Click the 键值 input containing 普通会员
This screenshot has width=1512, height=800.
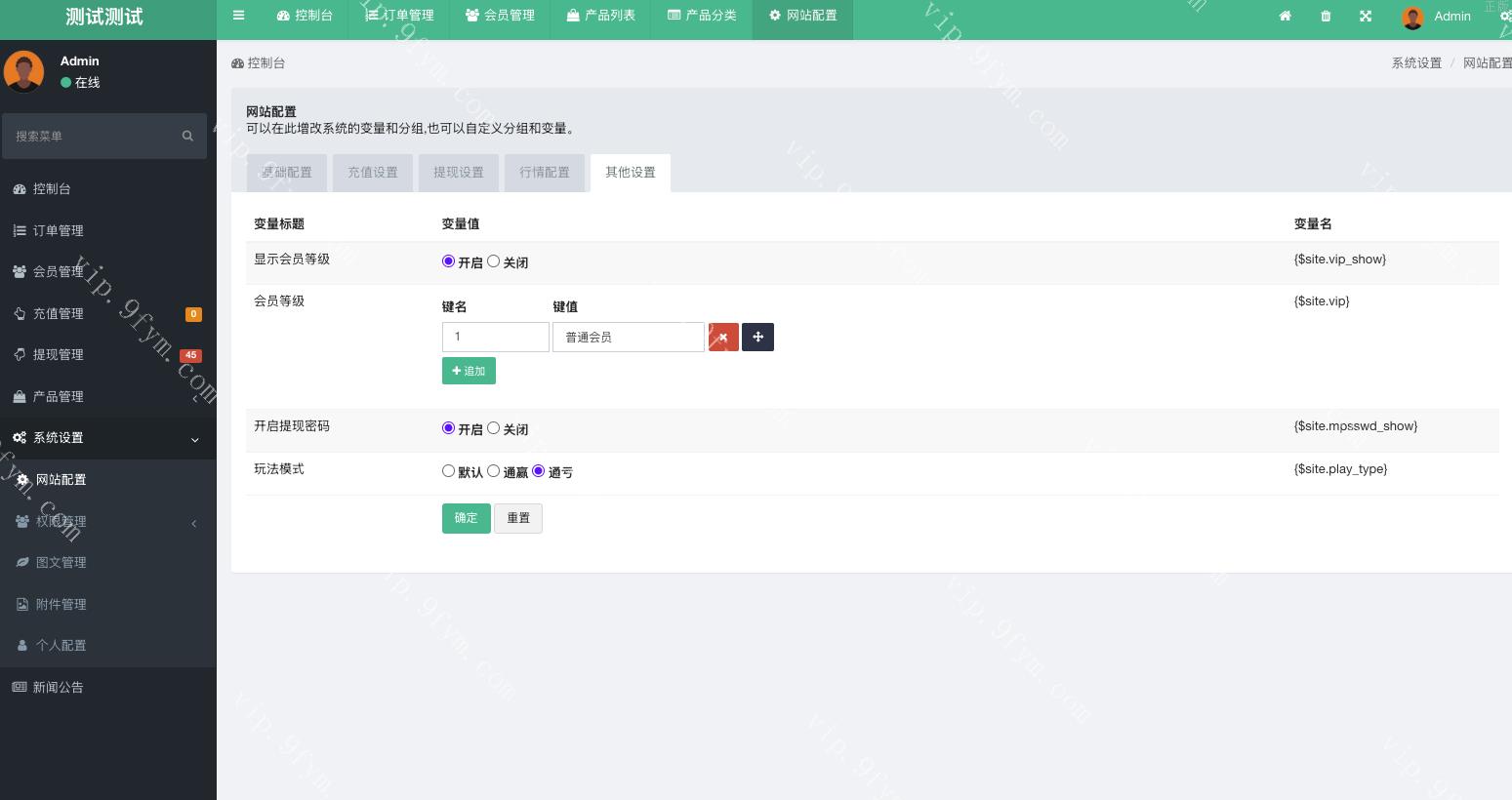(x=628, y=338)
